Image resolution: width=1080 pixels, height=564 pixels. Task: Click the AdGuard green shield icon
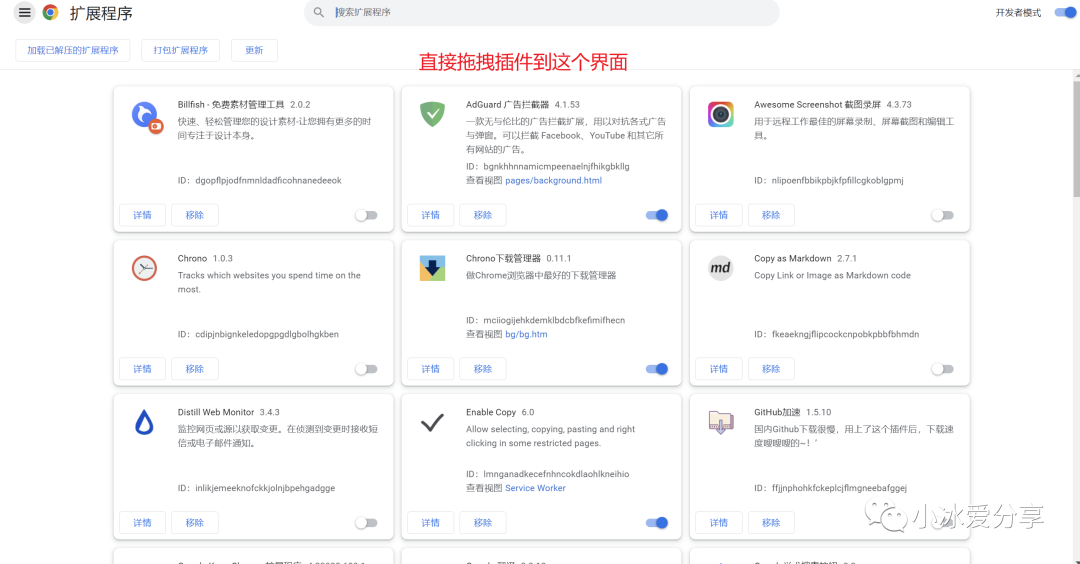tap(433, 114)
